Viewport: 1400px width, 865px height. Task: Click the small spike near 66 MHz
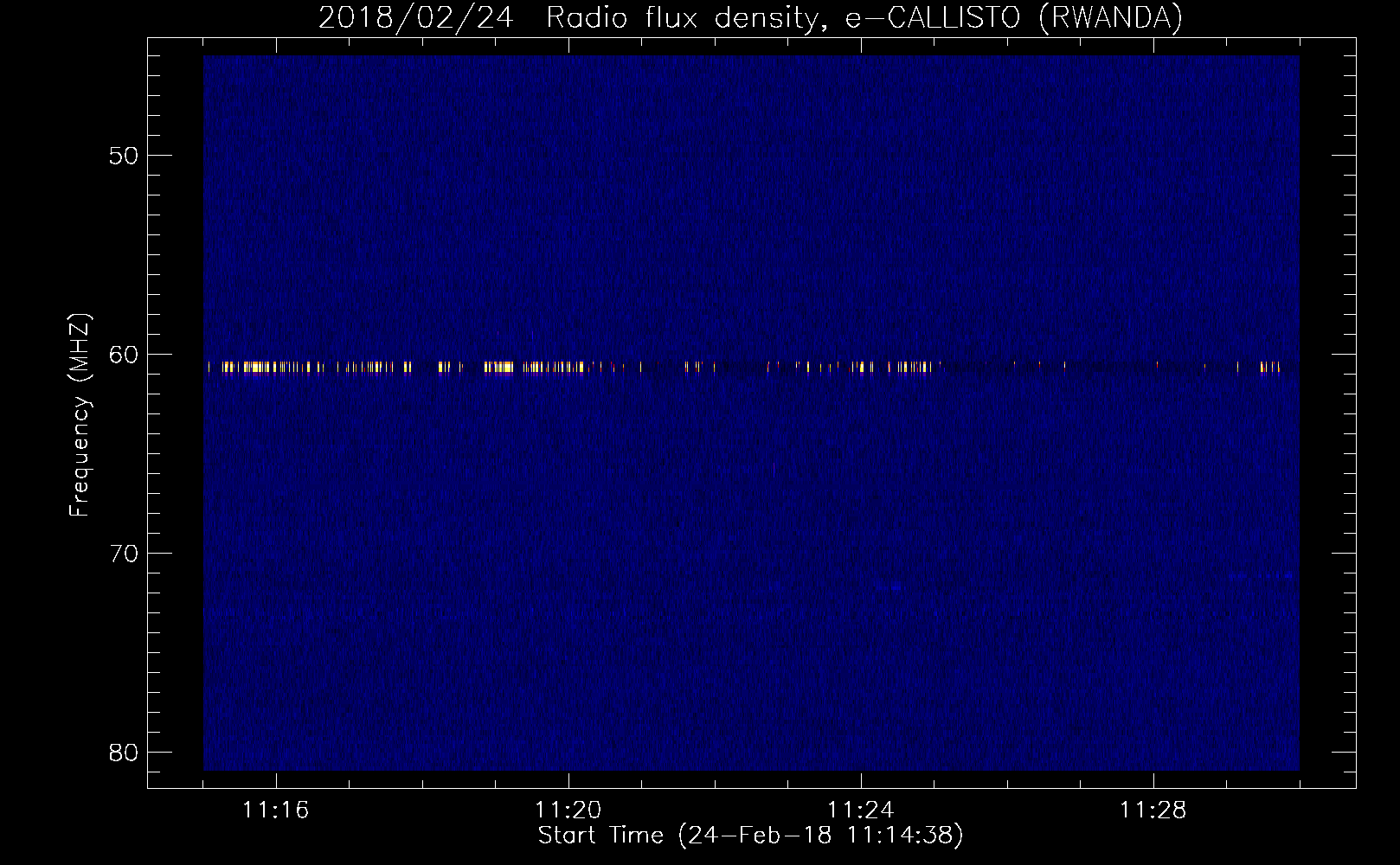click(774, 470)
